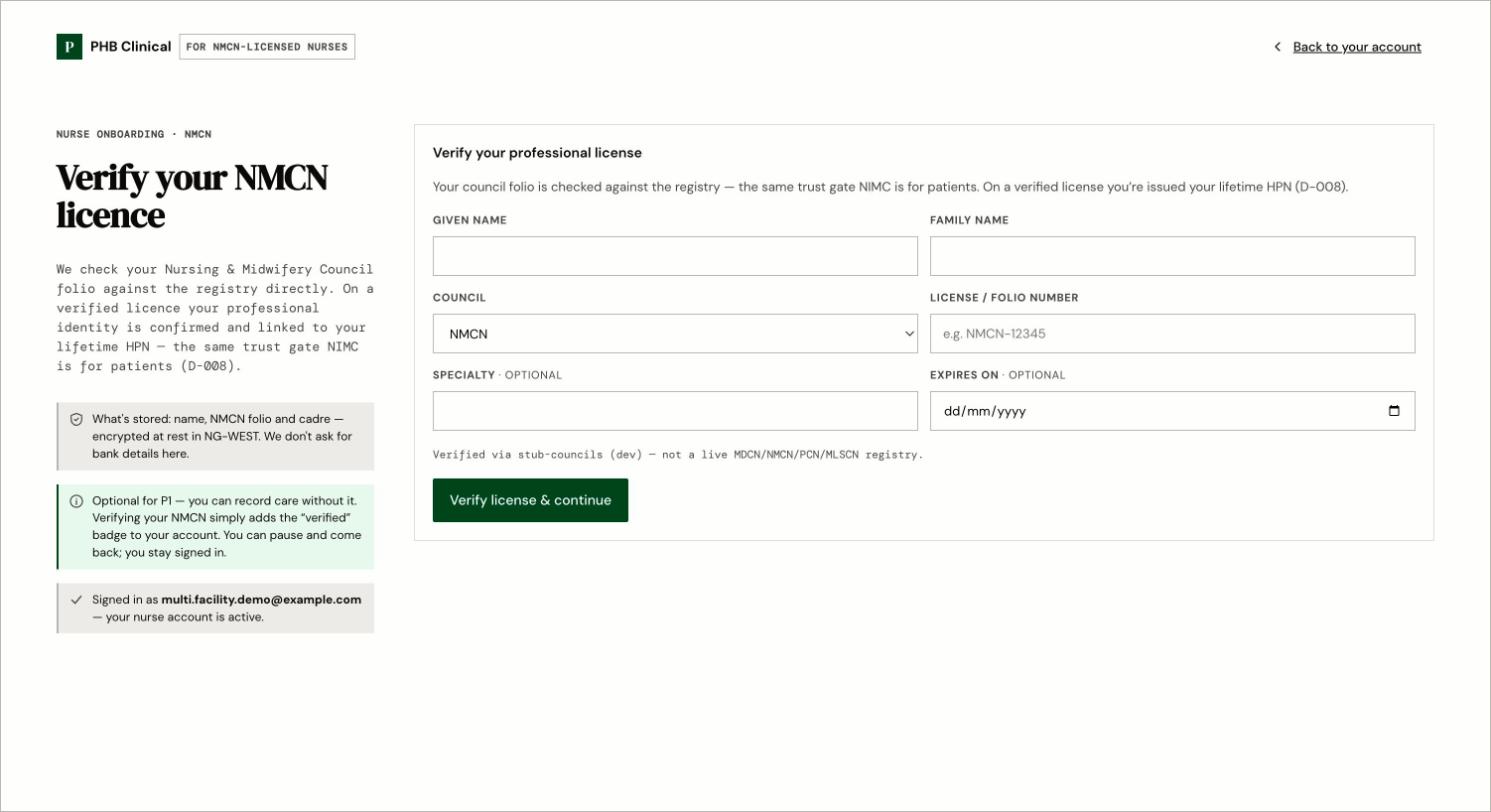Click the PHB Clinical brand name
Screen dimensions: 1491x812
tap(131, 47)
